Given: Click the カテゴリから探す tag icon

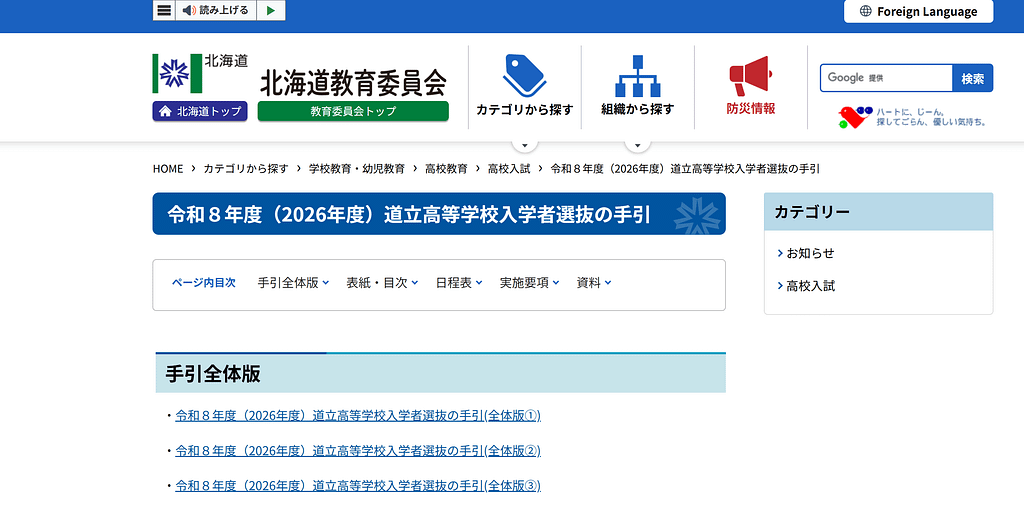Looking at the screenshot, I should [524, 76].
